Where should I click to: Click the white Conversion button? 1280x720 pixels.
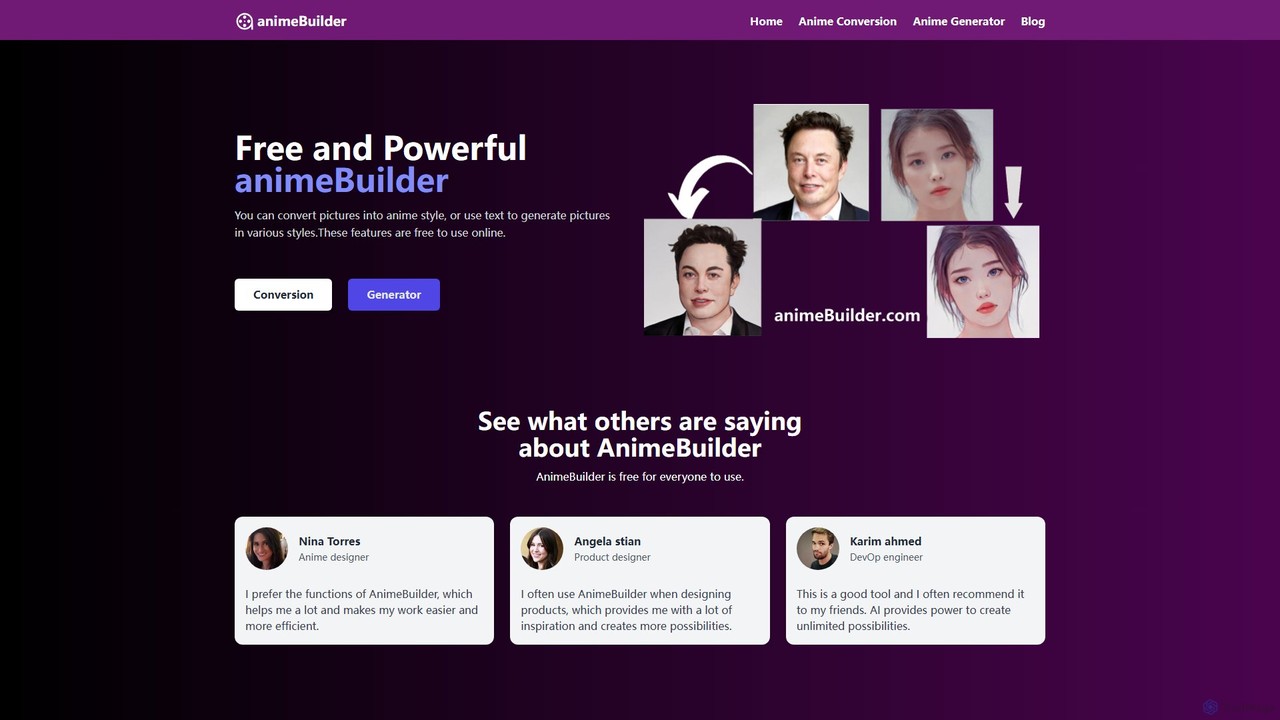tap(283, 295)
